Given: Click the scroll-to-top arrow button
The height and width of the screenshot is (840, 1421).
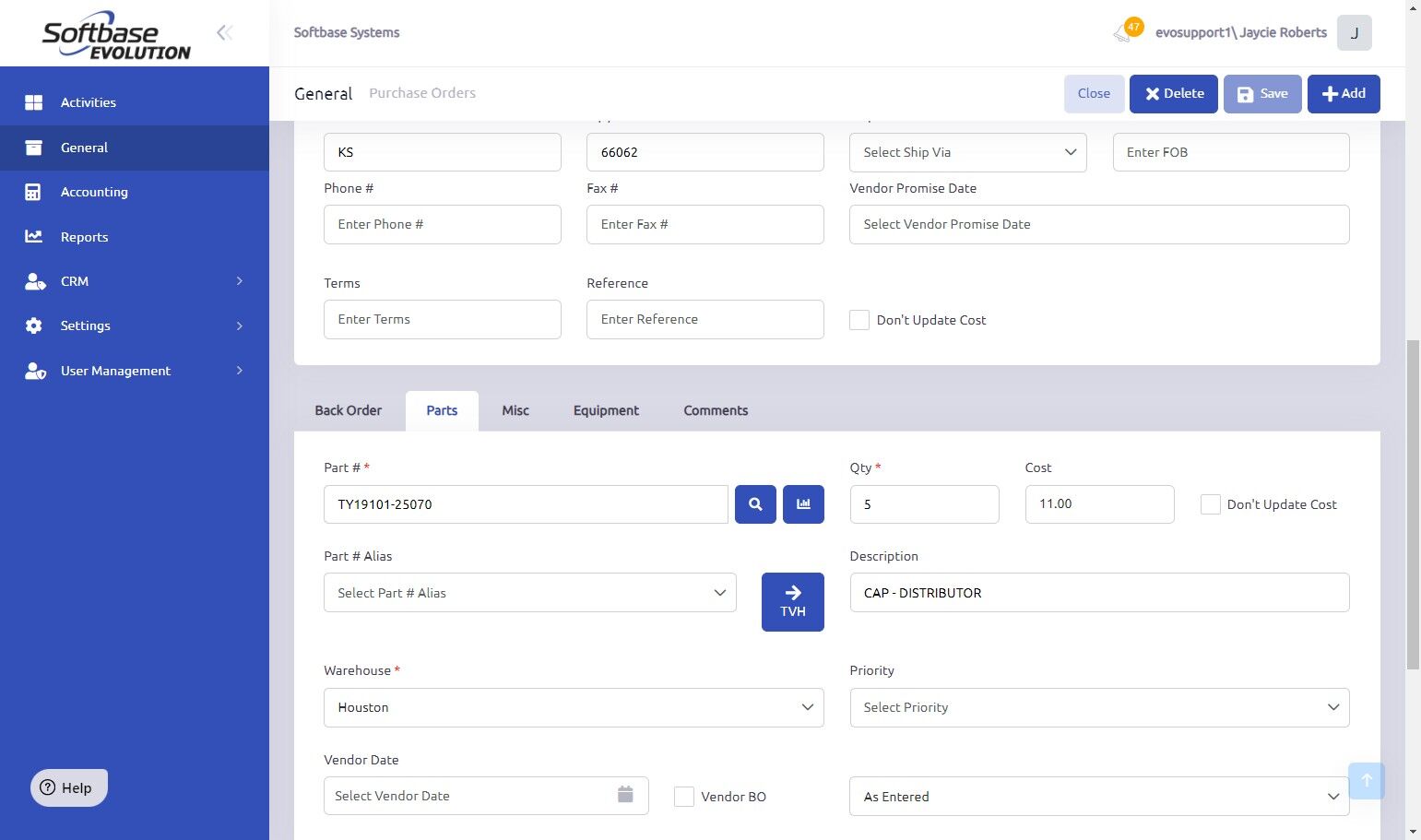Looking at the screenshot, I should pyautogui.click(x=1366, y=781).
